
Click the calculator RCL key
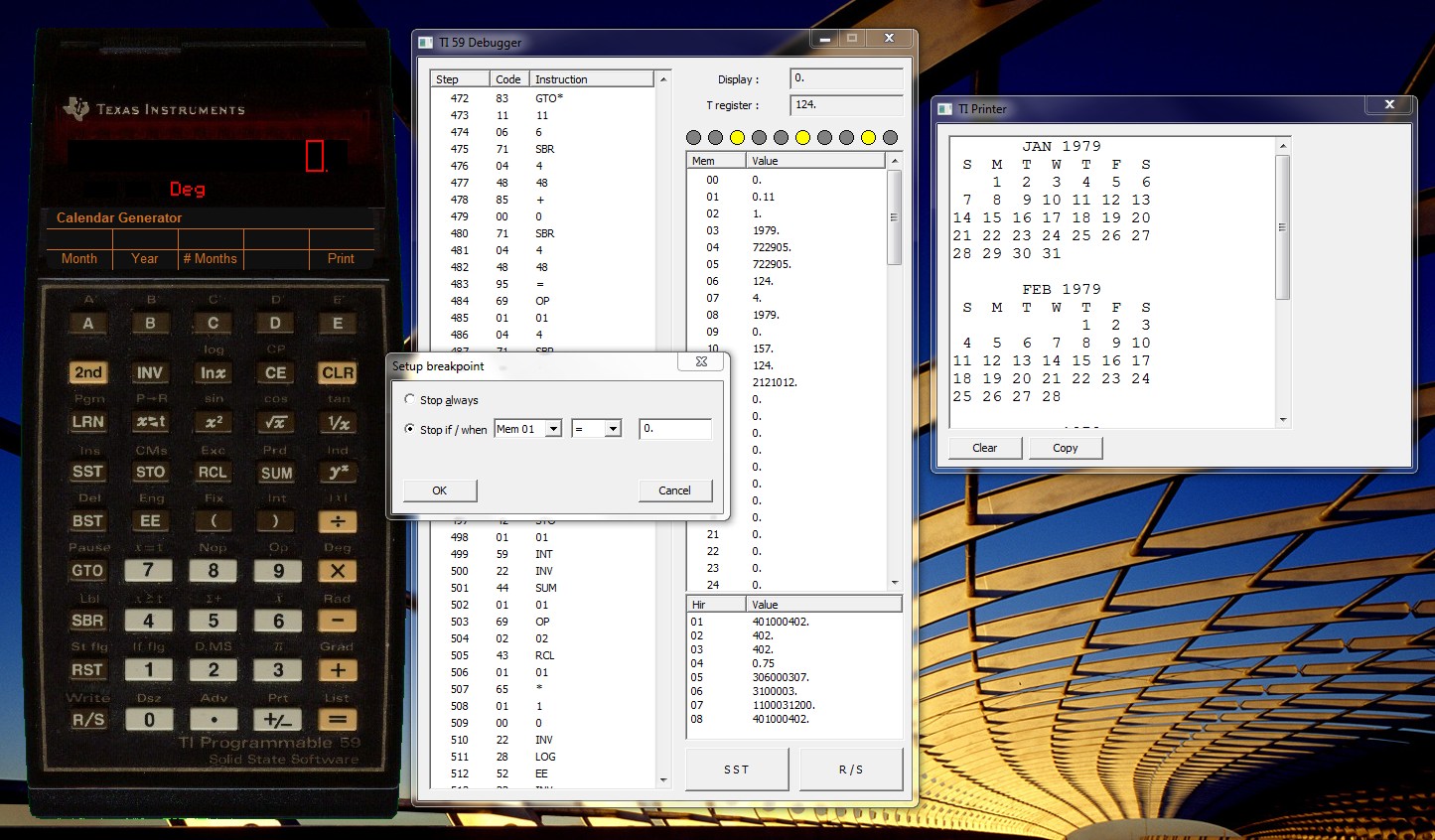coord(213,472)
